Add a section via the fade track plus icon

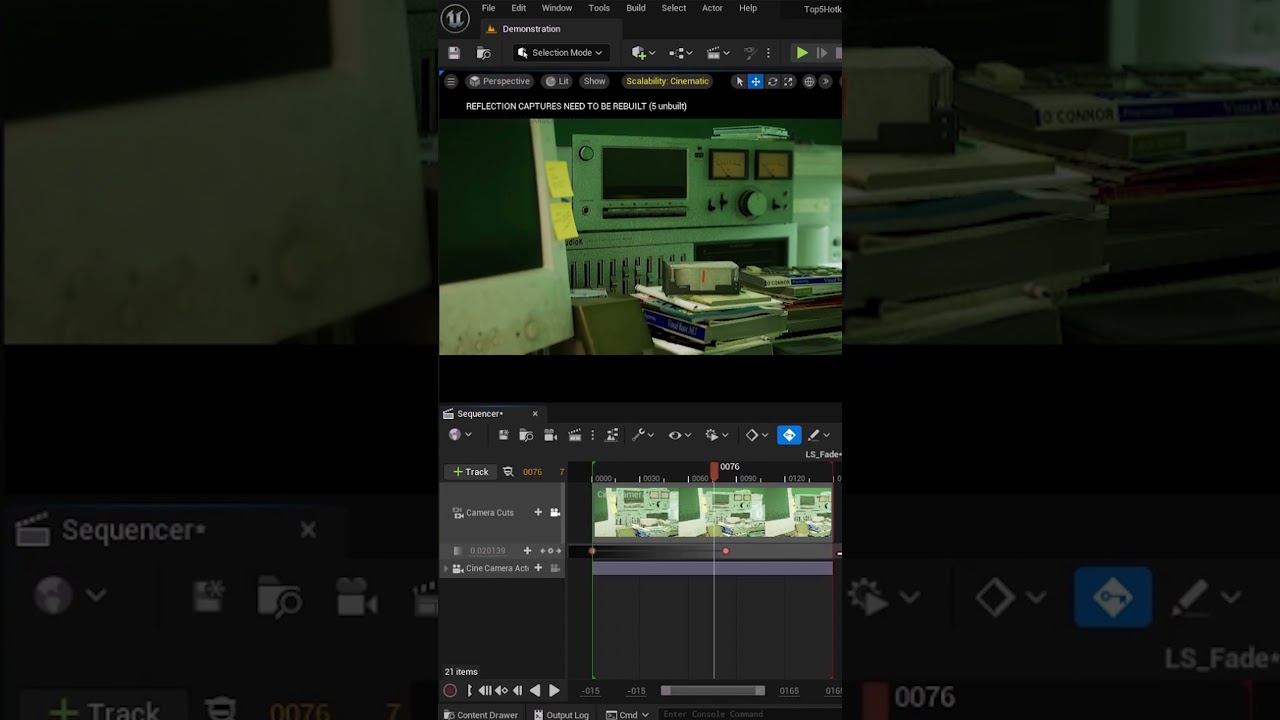point(528,551)
